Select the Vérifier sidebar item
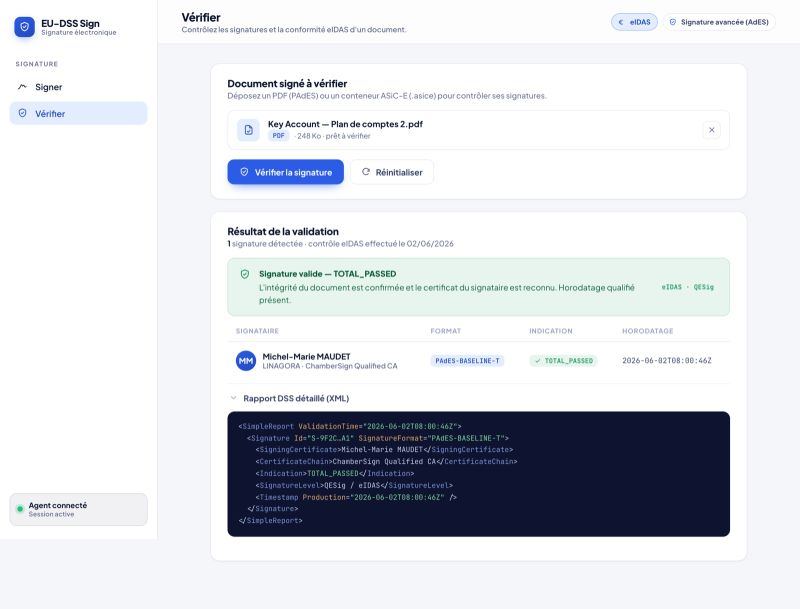This screenshot has height=609, width=800. pos(78,113)
